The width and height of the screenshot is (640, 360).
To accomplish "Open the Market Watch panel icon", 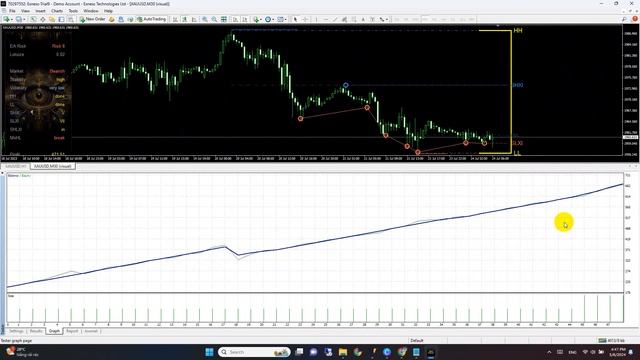I will pos(33,19).
